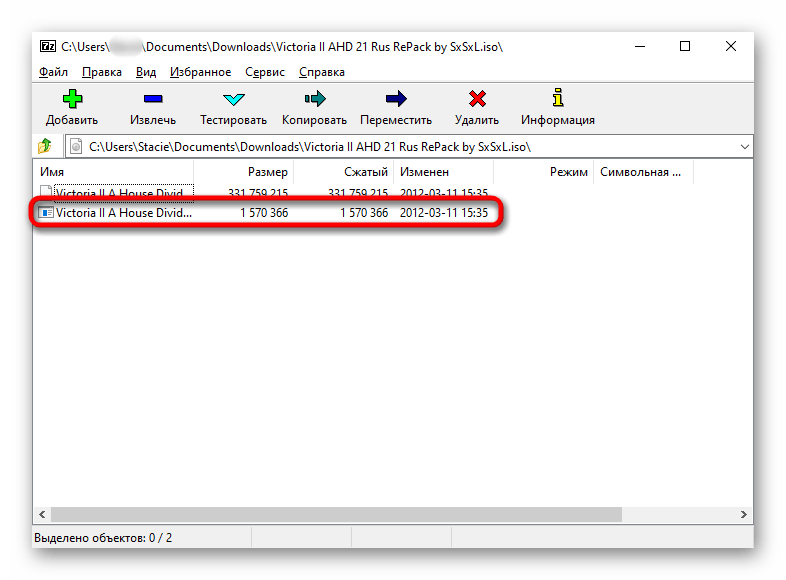Image resolution: width=786 pixels, height=580 pixels.
Task: Open the Справка menu
Action: pos(322,72)
